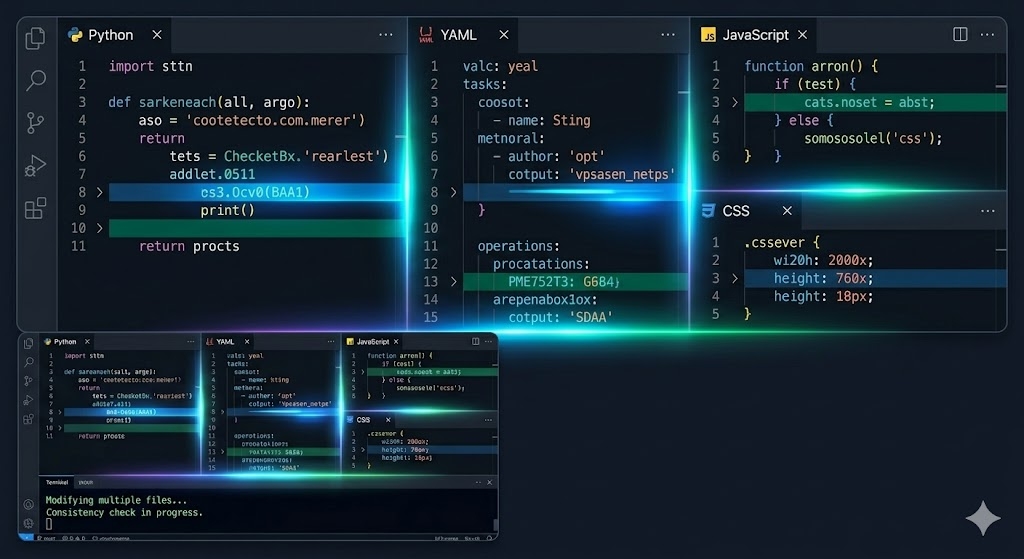The width and height of the screenshot is (1024, 559).
Task: Click 'somososolel('css');' in large JavaScript editor
Action: click(x=873, y=138)
